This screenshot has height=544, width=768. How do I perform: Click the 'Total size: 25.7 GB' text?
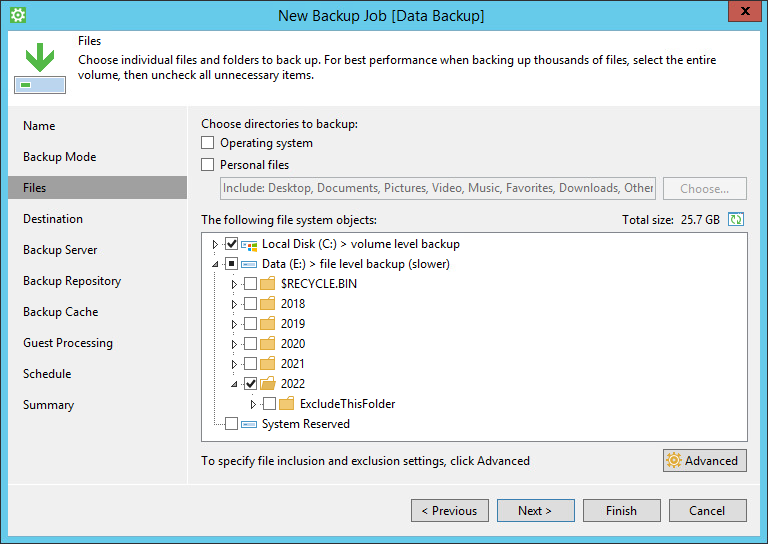coord(671,220)
